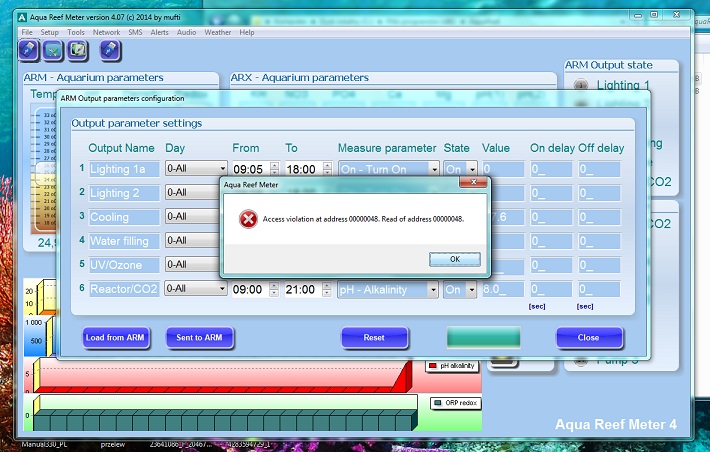Open Measure parameter dropdown for Reactor/CO2

click(x=432, y=289)
